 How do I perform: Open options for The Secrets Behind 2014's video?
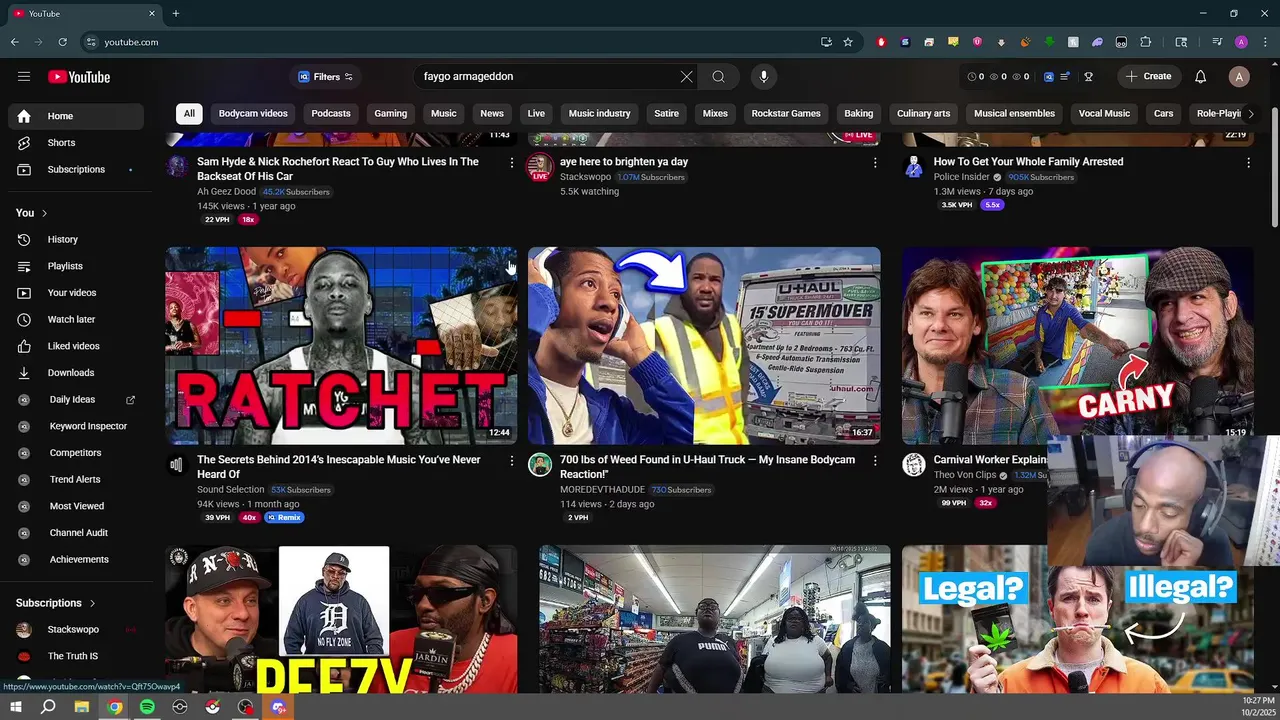point(512,461)
